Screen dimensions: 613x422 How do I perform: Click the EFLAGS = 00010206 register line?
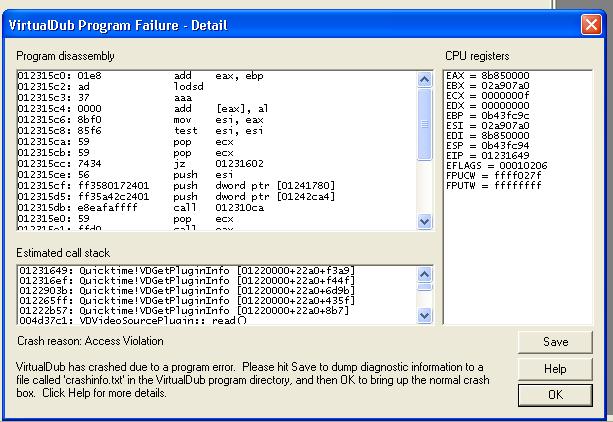(496, 165)
